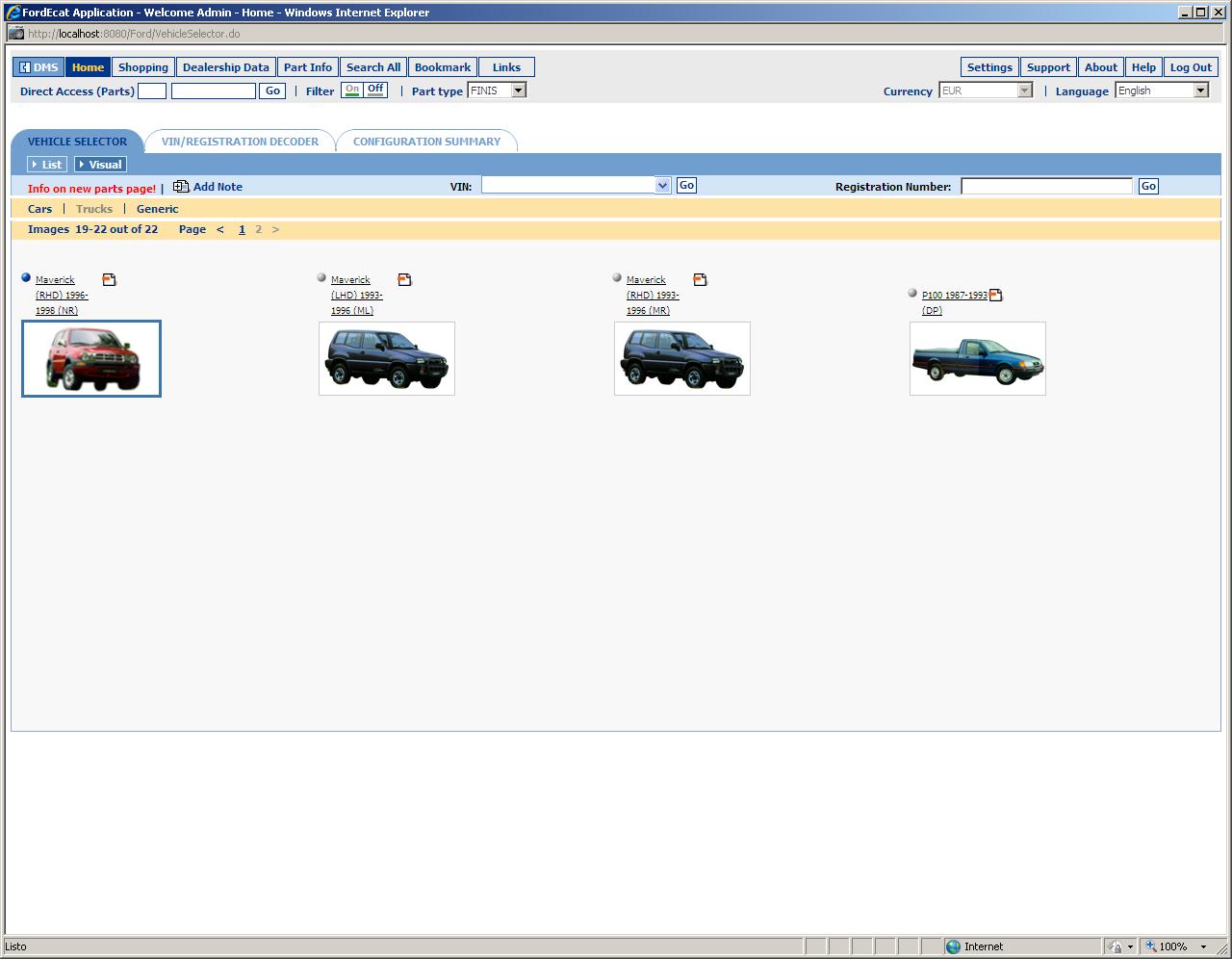Click the Log Out button
This screenshot has height=959, width=1232.
(1191, 67)
